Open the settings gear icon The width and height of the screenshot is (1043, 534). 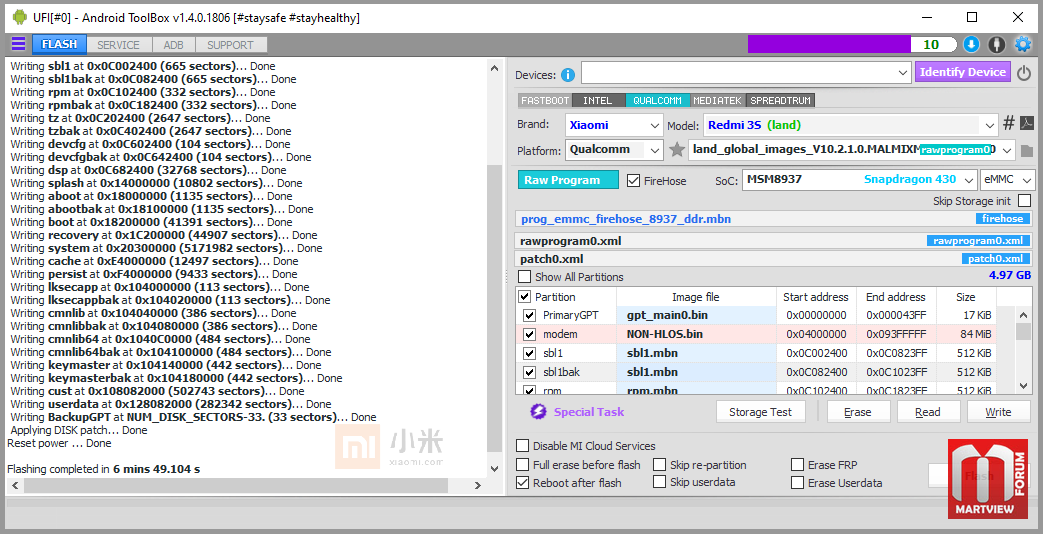point(1022,45)
